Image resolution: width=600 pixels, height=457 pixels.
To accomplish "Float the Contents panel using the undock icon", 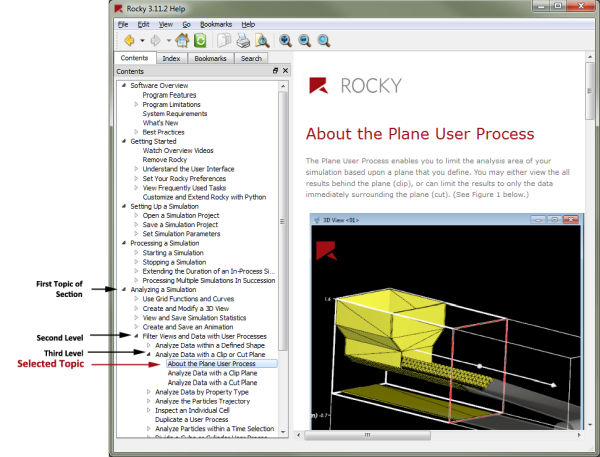I will (x=275, y=72).
